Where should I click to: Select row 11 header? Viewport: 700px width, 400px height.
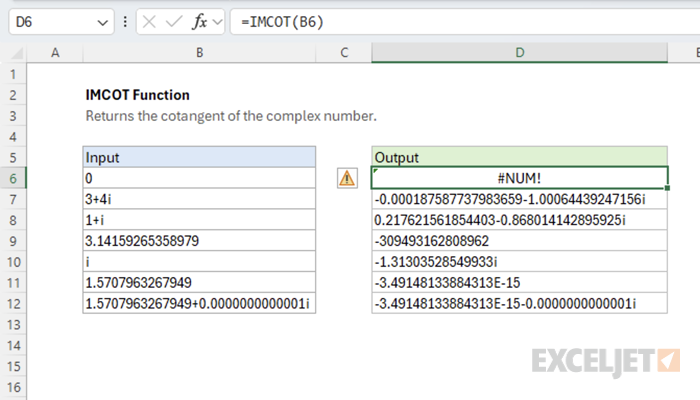(x=13, y=283)
